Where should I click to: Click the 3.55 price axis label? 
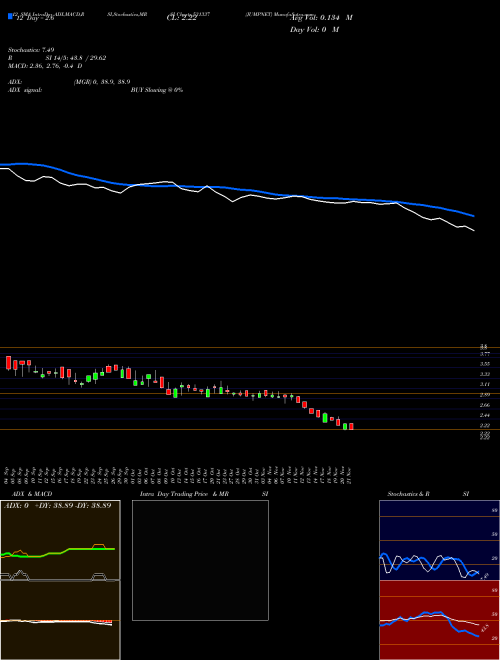click(x=485, y=364)
